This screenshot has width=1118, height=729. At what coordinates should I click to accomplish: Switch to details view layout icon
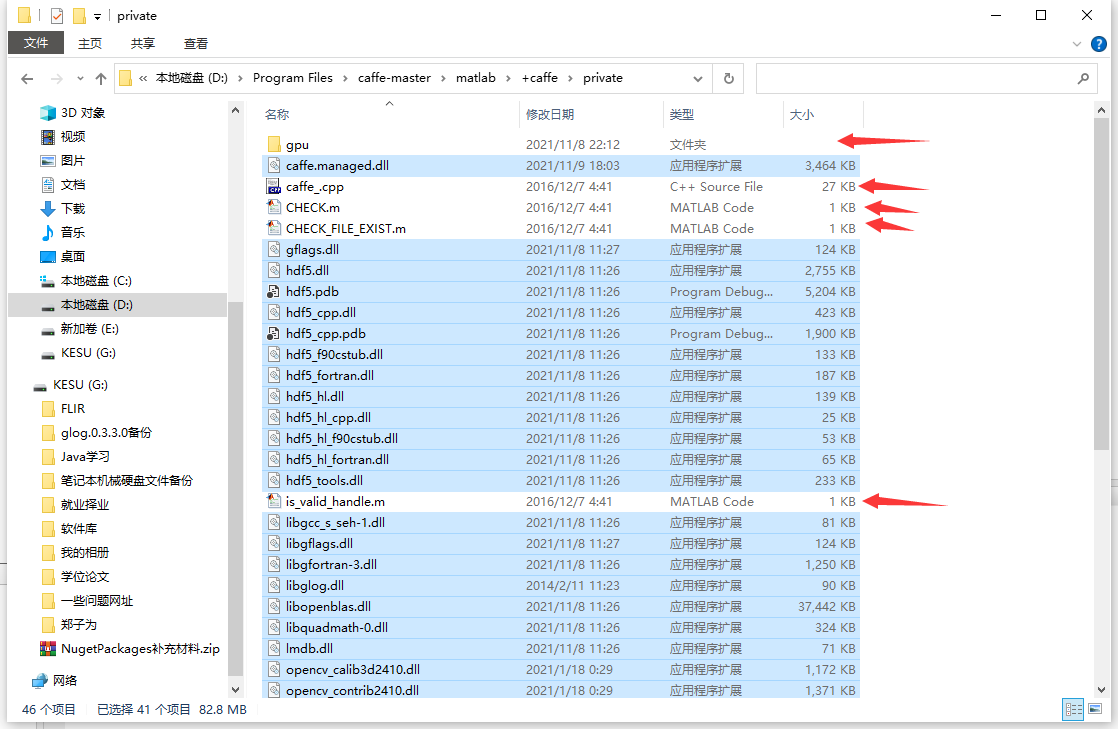click(1073, 708)
